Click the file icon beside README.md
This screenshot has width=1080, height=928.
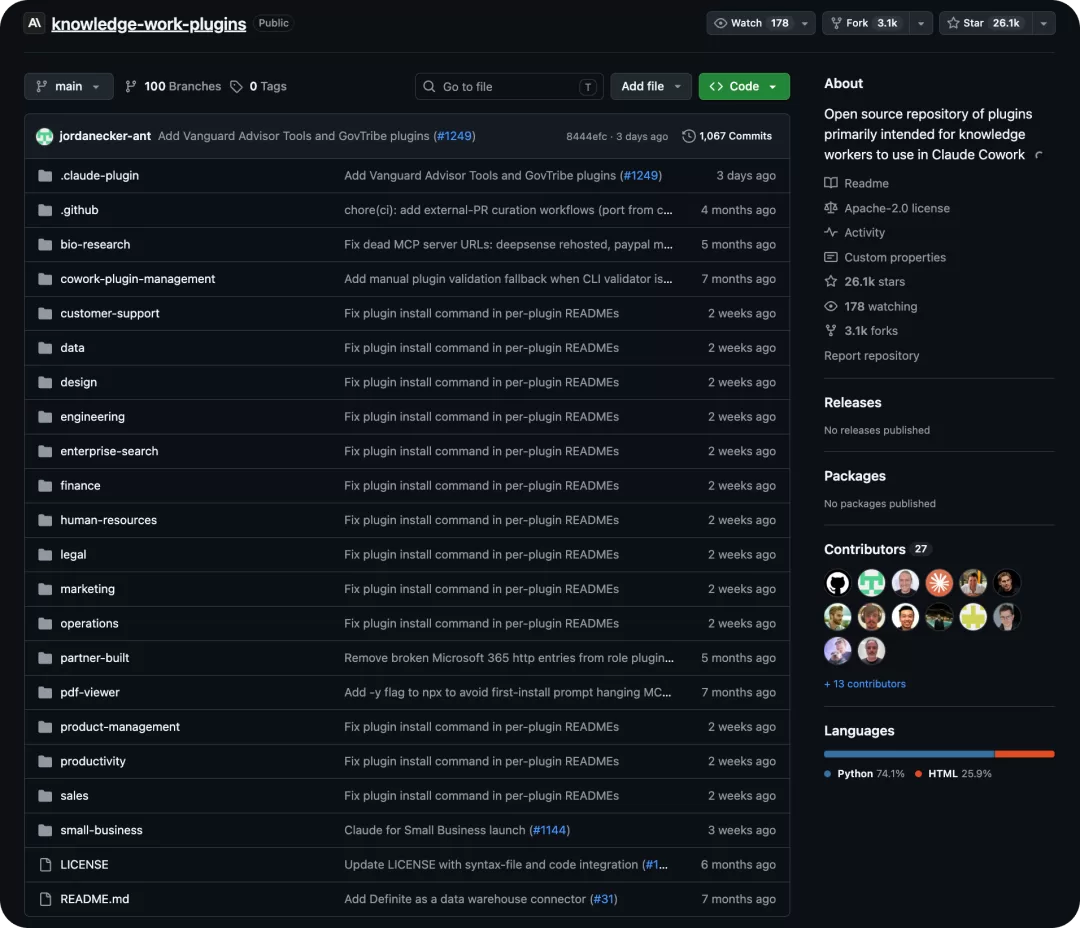point(45,899)
